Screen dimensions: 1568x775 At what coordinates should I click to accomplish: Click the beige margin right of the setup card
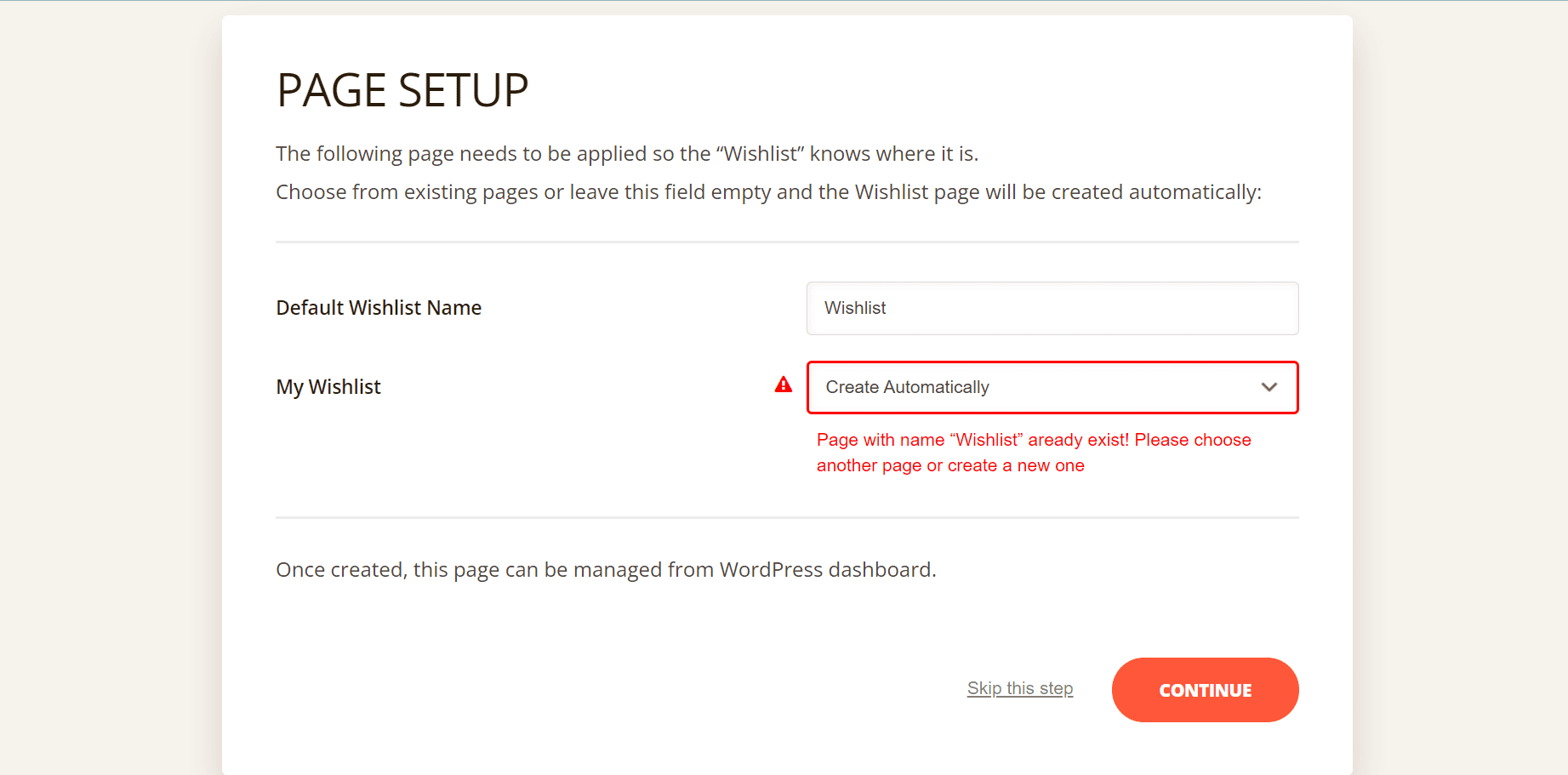[x=1460, y=387]
